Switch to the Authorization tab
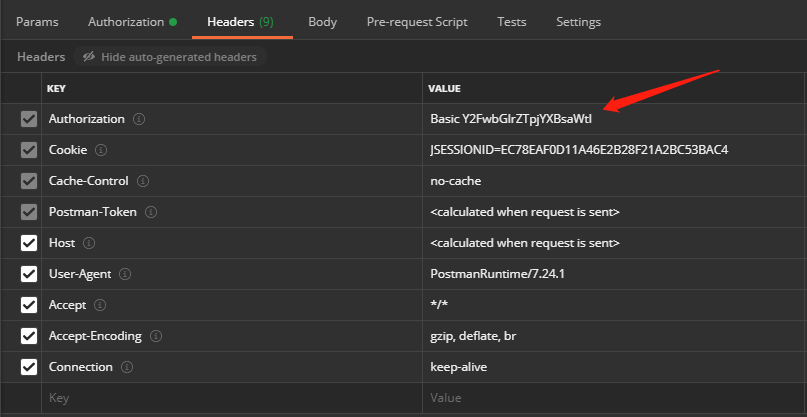 coord(132,22)
